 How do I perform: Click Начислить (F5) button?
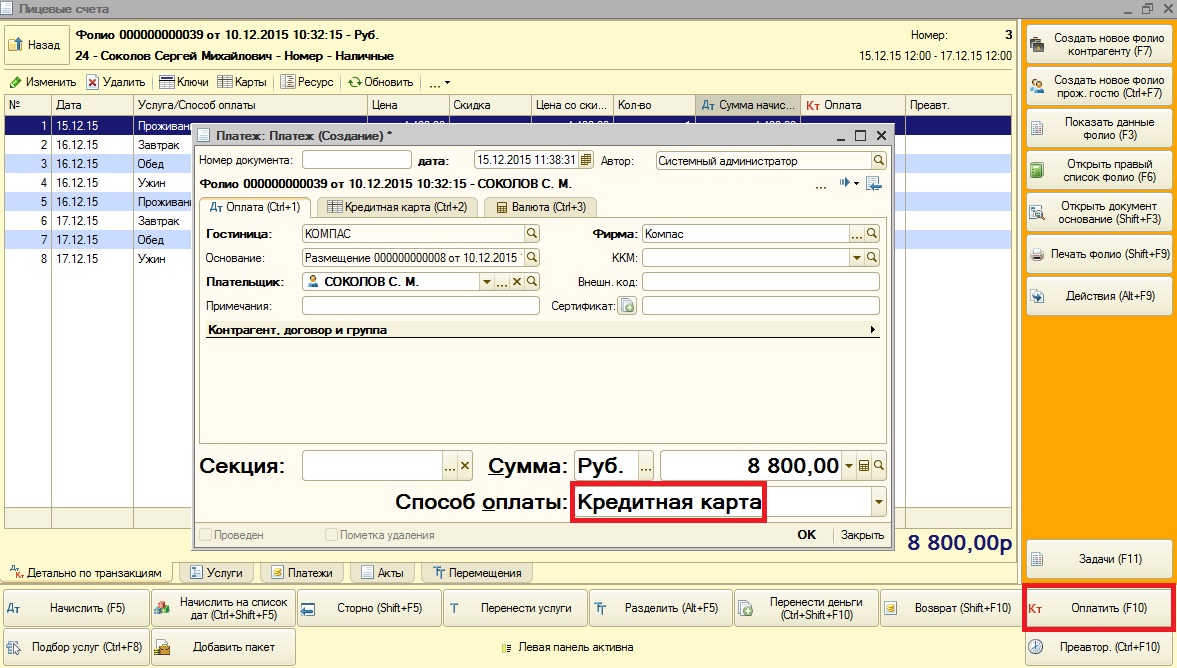[x=77, y=608]
